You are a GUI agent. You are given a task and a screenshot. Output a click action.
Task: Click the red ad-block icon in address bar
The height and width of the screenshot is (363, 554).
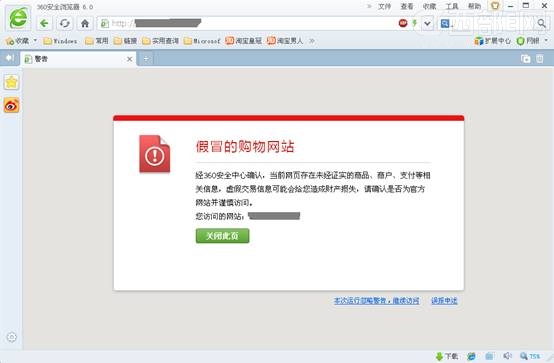(x=403, y=23)
